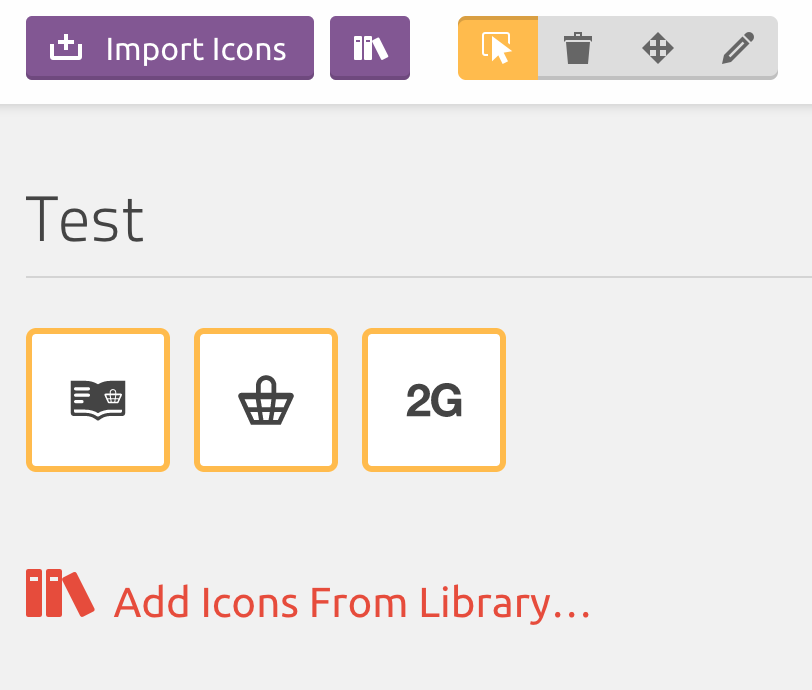Click the Library… word in red link
This screenshot has height=690, width=812.
coord(504,602)
